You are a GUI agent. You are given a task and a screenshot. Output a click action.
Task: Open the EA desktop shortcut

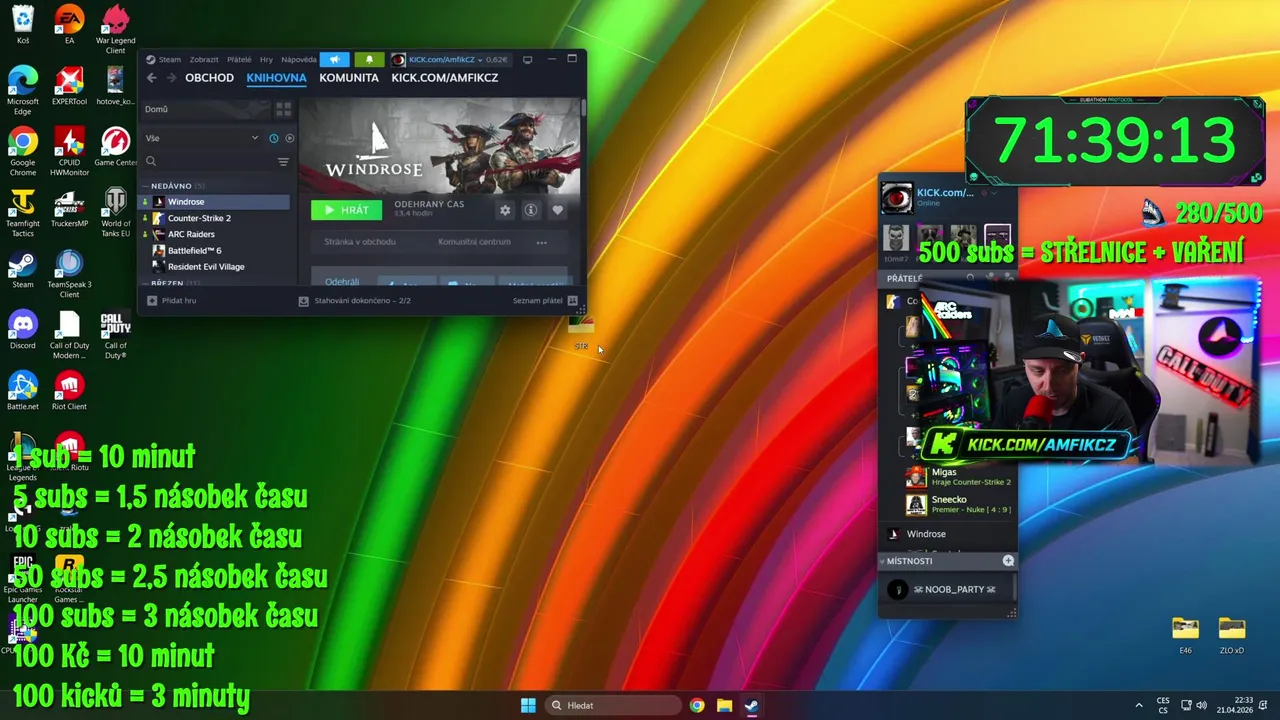(69, 25)
